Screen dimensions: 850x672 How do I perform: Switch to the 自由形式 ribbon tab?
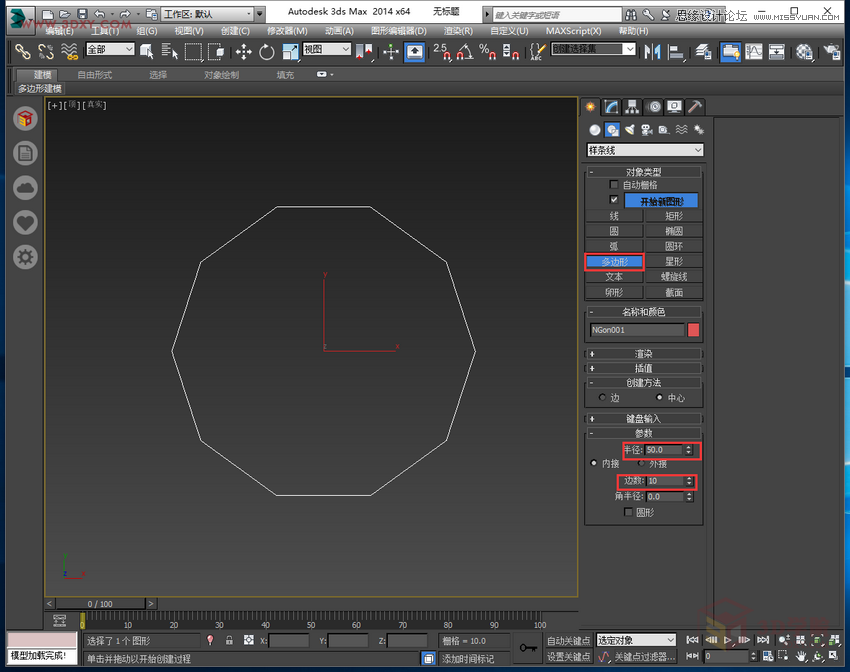(x=95, y=74)
